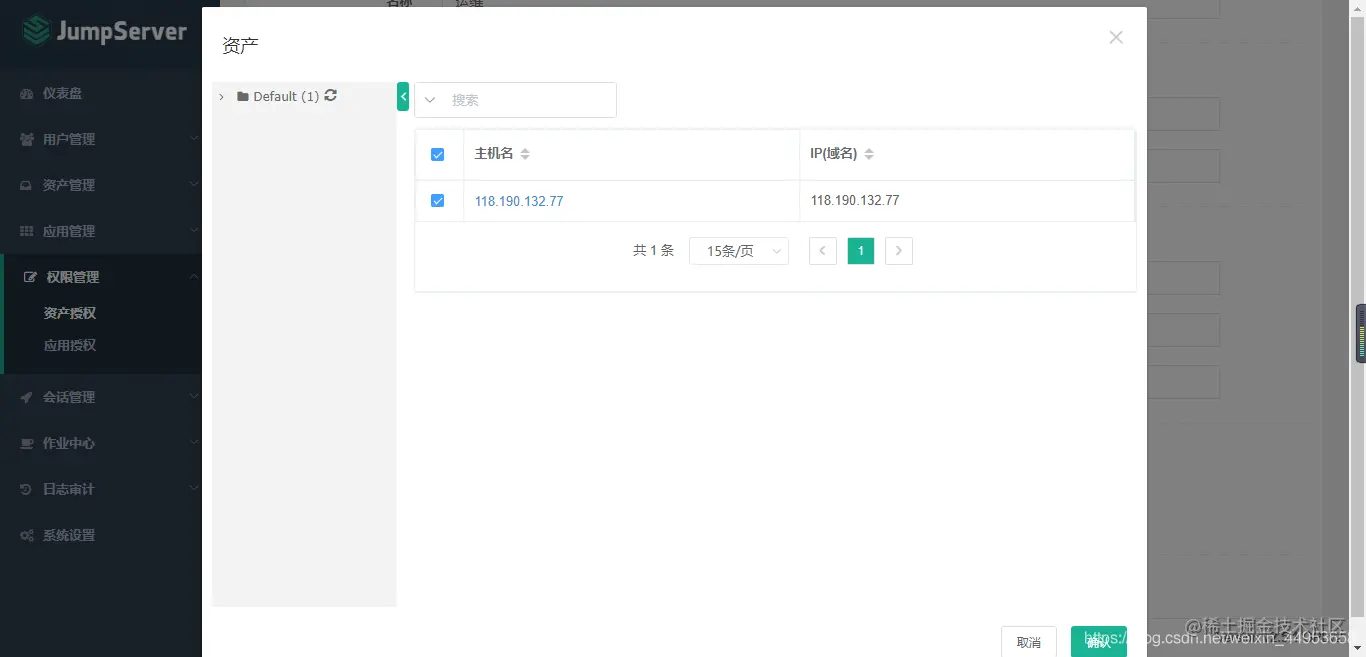
Task: Expand the Default tree node arrow
Action: coord(221,97)
